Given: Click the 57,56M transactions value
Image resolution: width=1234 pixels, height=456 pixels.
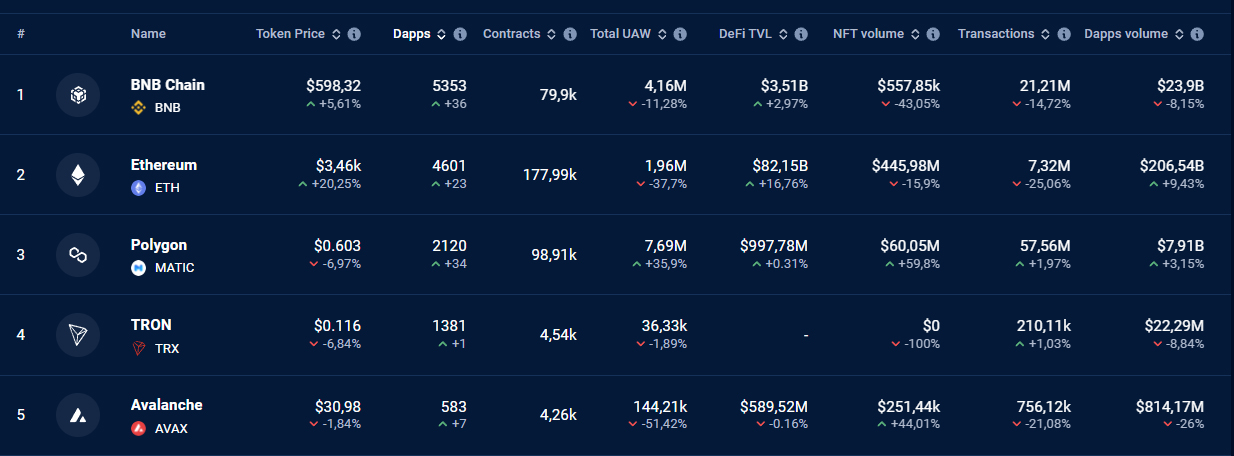Looking at the screenshot, I should click(x=1044, y=246).
